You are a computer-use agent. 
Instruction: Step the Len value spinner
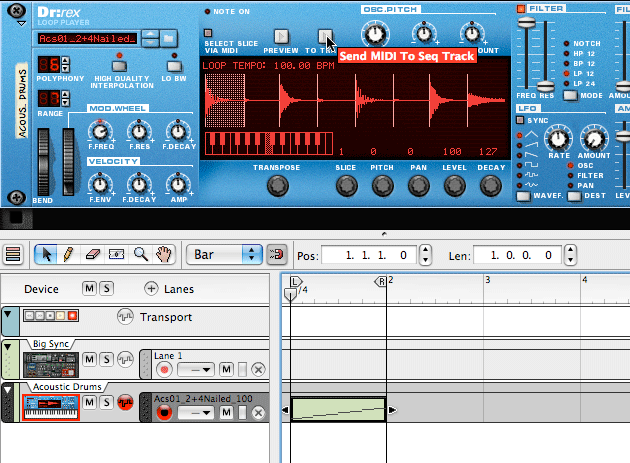(571, 255)
